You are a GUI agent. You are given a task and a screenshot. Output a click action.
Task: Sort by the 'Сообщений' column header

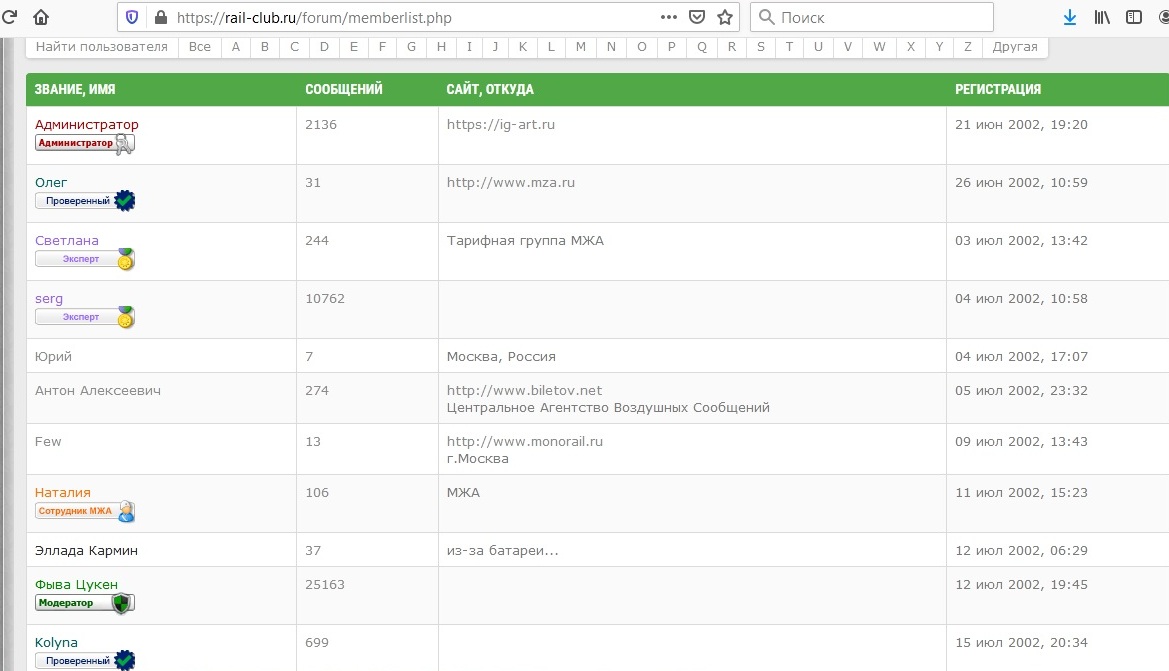pos(344,89)
